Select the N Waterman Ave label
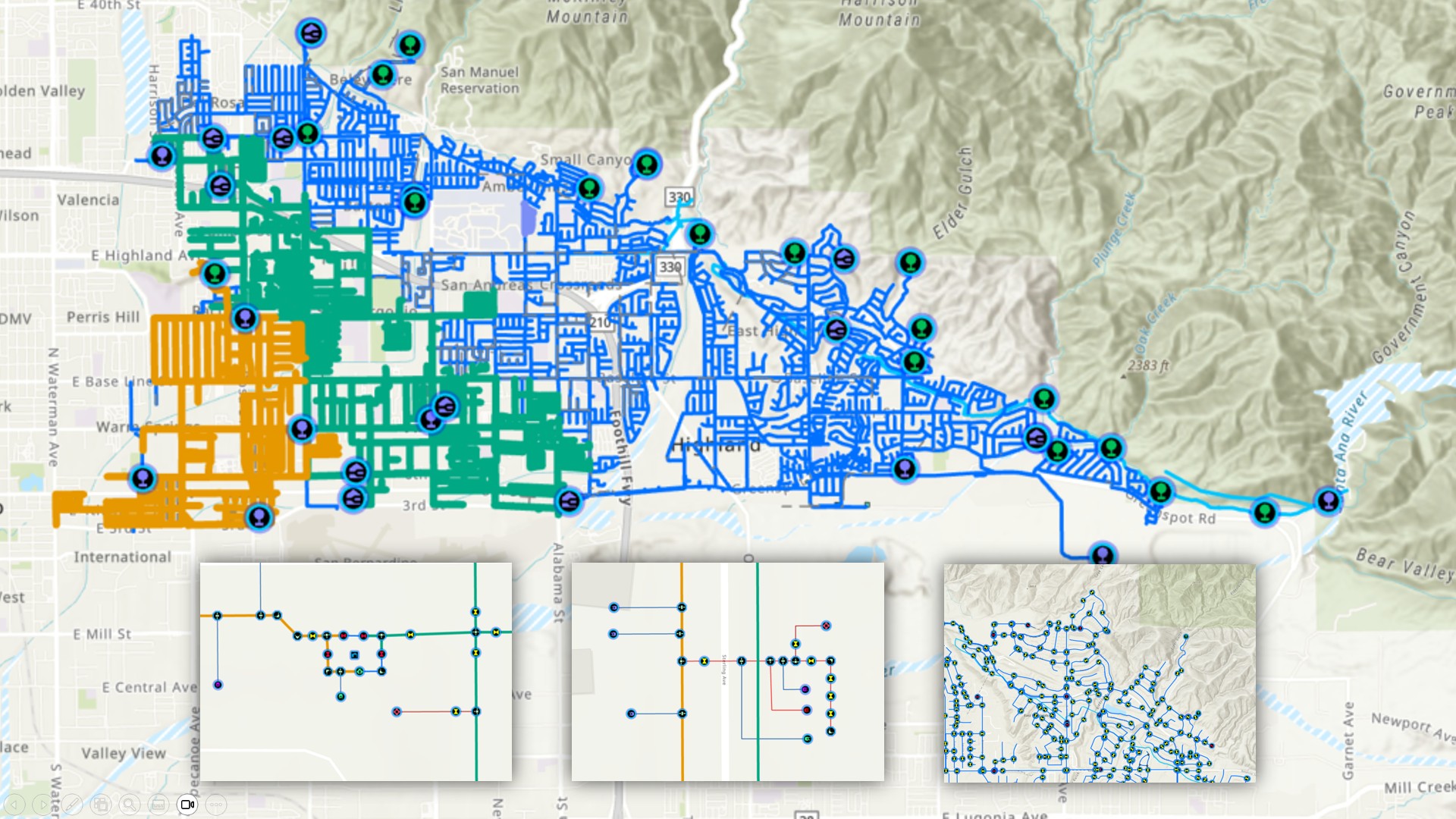 (53, 407)
